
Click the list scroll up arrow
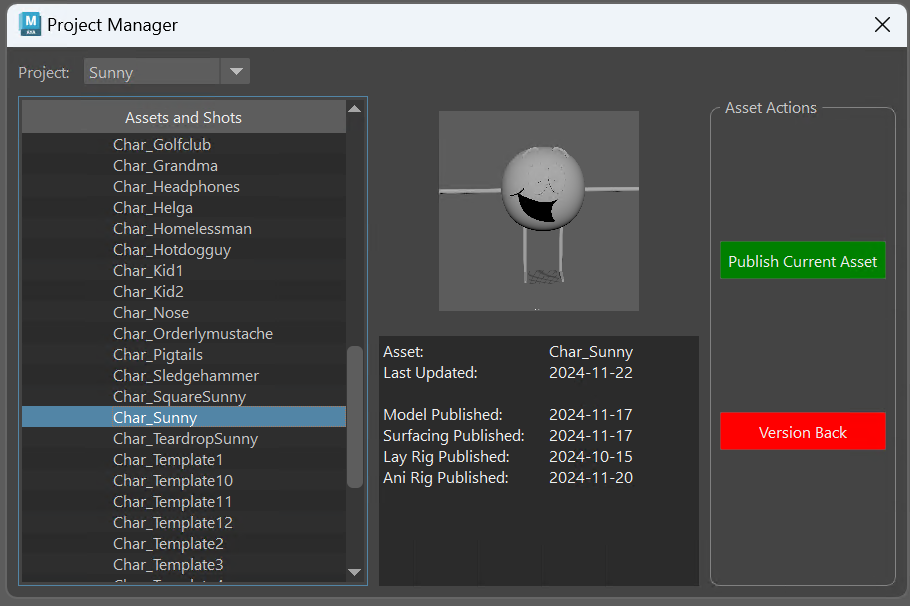click(355, 109)
